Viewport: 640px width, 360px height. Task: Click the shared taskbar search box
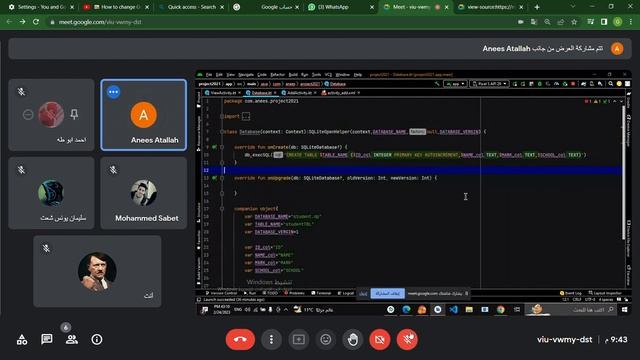coord(570,310)
